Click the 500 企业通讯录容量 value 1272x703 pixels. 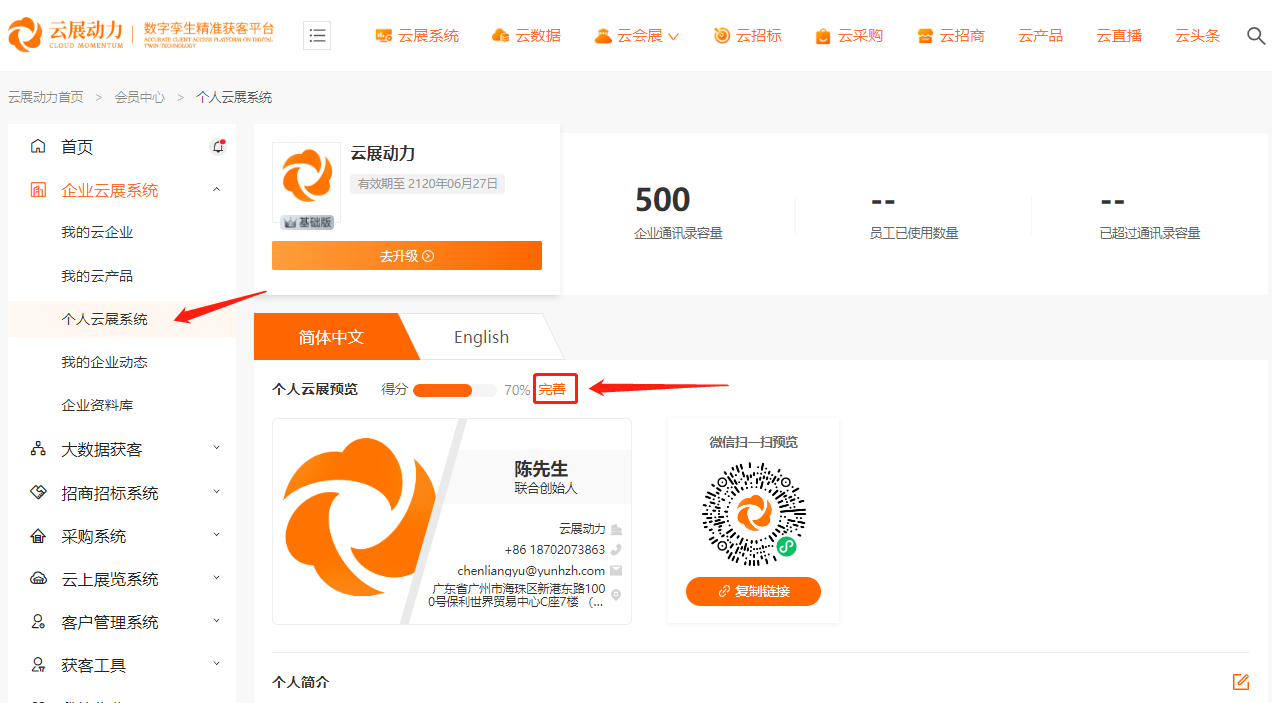(x=663, y=200)
